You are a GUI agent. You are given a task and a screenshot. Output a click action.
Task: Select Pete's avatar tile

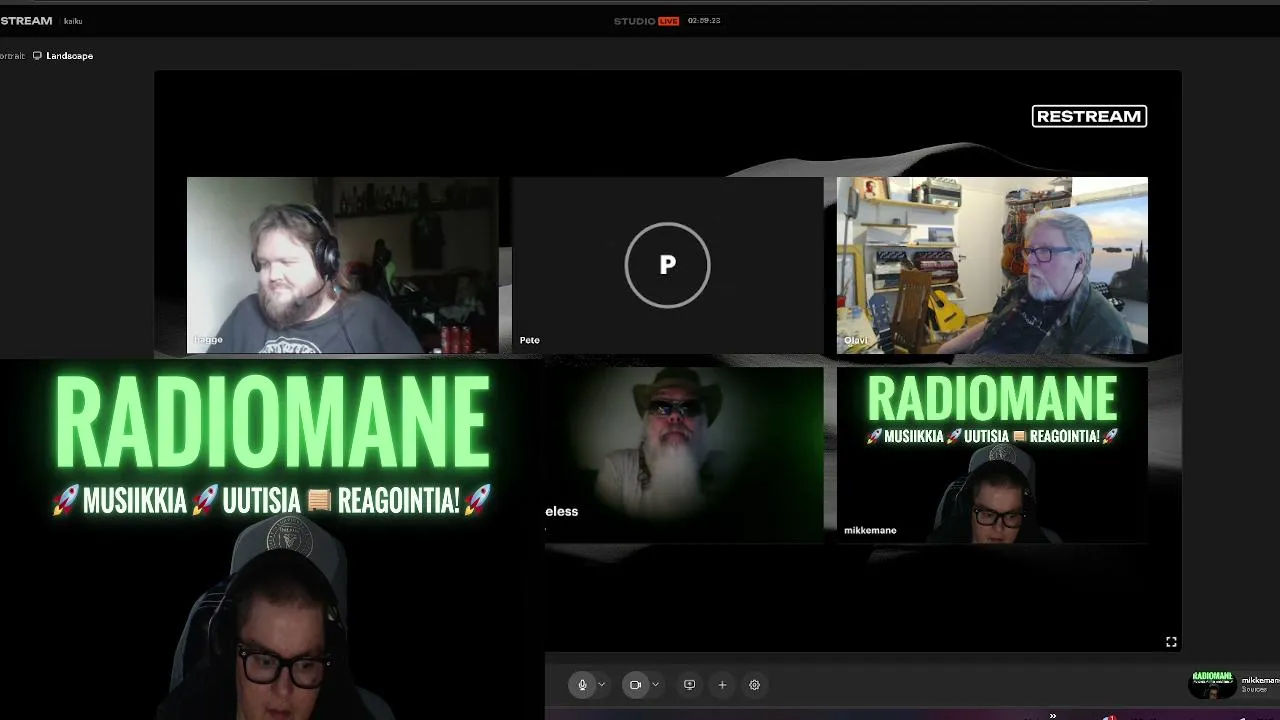(x=667, y=265)
